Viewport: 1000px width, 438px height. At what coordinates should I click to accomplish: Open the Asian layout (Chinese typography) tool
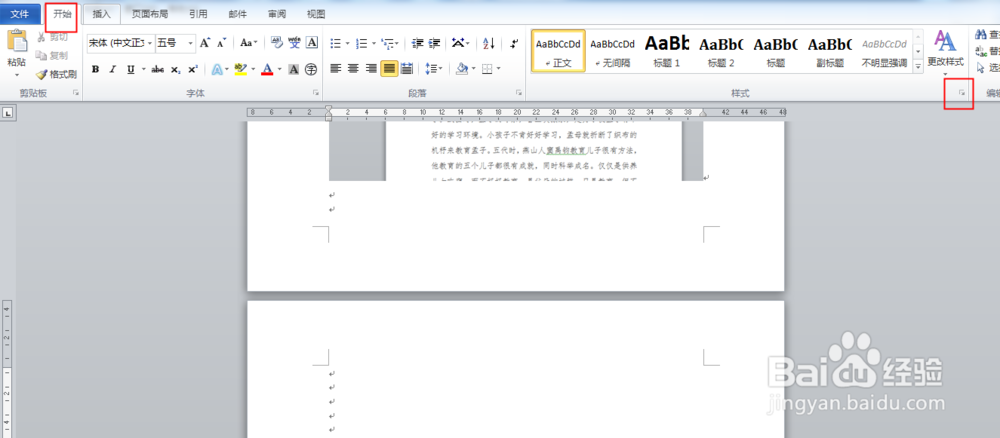[459, 43]
